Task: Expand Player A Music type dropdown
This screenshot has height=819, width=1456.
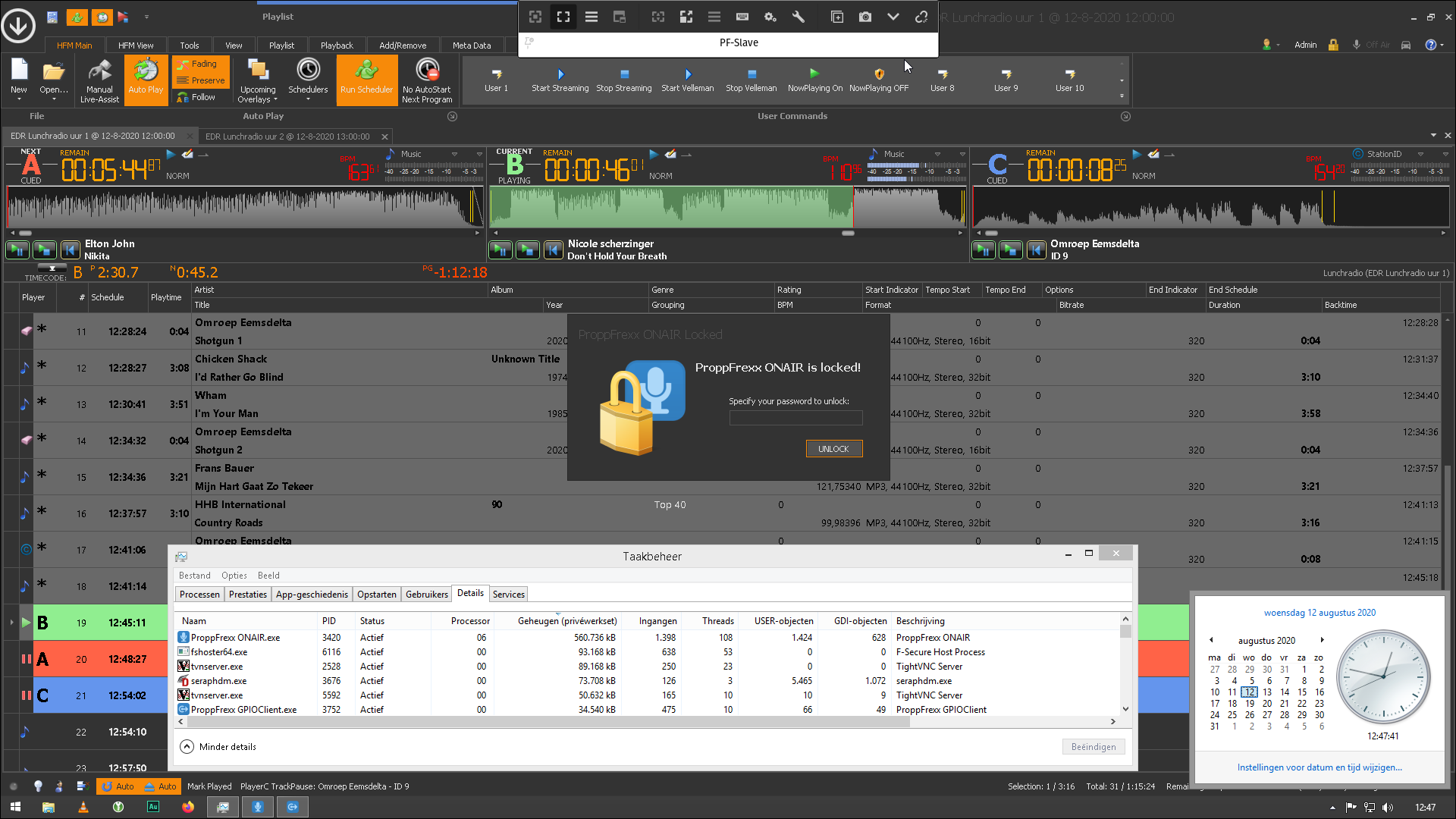Action: 454,155
